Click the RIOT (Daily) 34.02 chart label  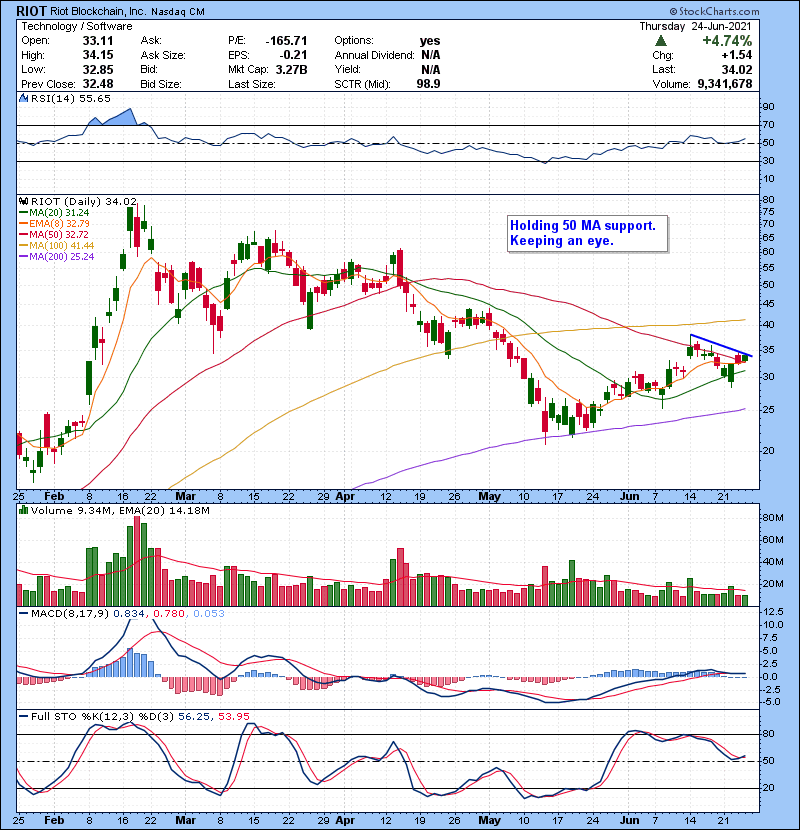tap(84, 201)
